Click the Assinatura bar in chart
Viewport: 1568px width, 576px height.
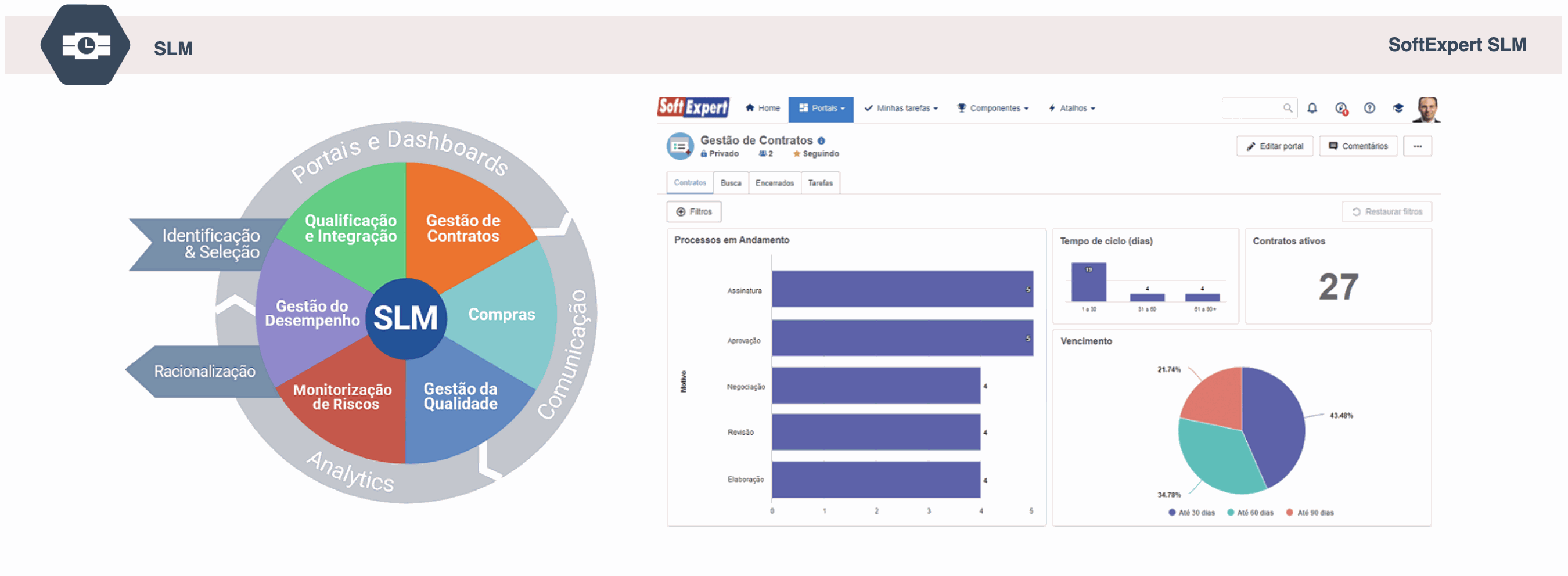pos(902,289)
